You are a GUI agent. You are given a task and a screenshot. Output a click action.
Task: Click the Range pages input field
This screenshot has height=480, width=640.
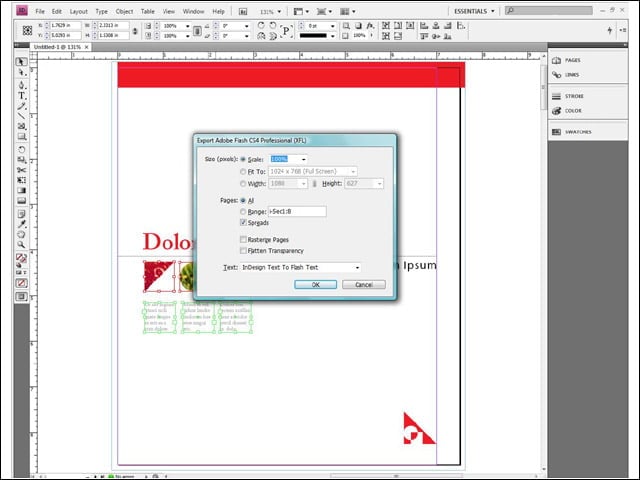[x=297, y=211]
